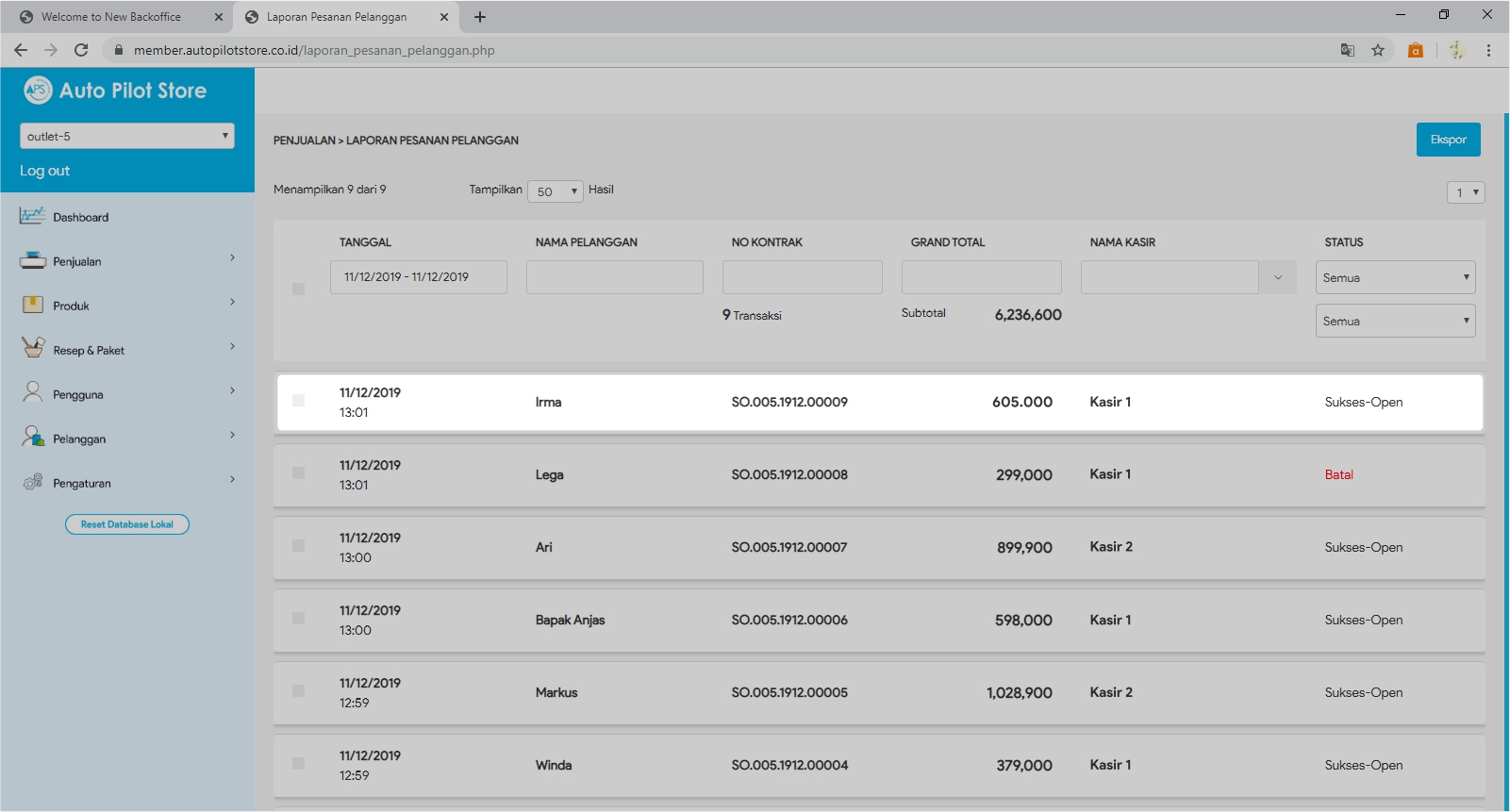Screen dimensions: 1510x812
Task: Click the Pengguna user icon
Action: [32, 392]
